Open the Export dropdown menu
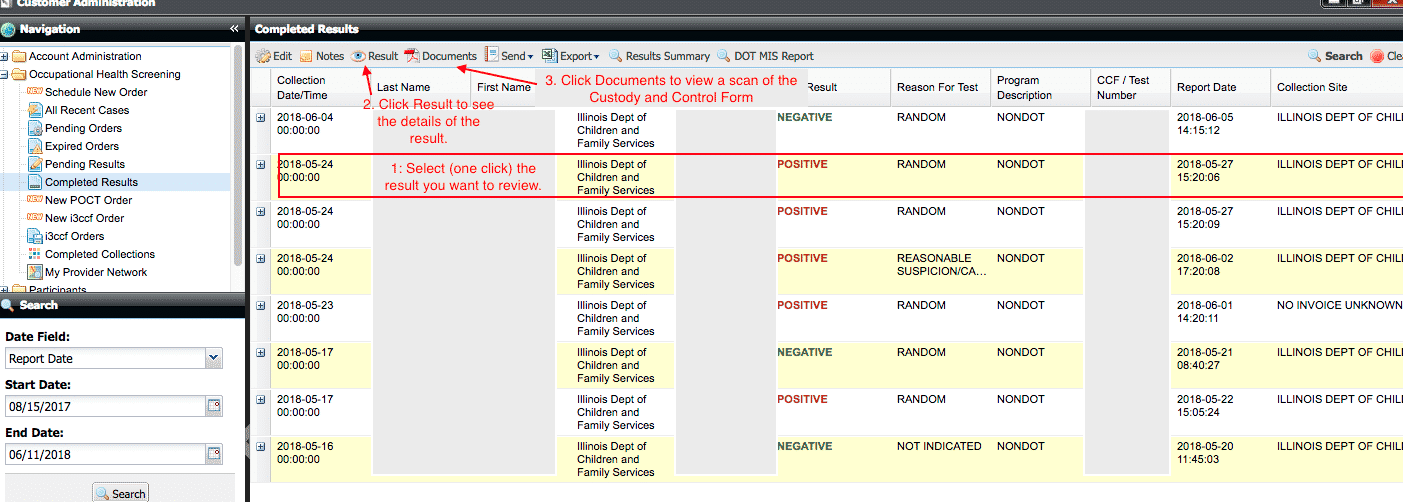Screen dimensions: 1403x502 (x=570, y=56)
